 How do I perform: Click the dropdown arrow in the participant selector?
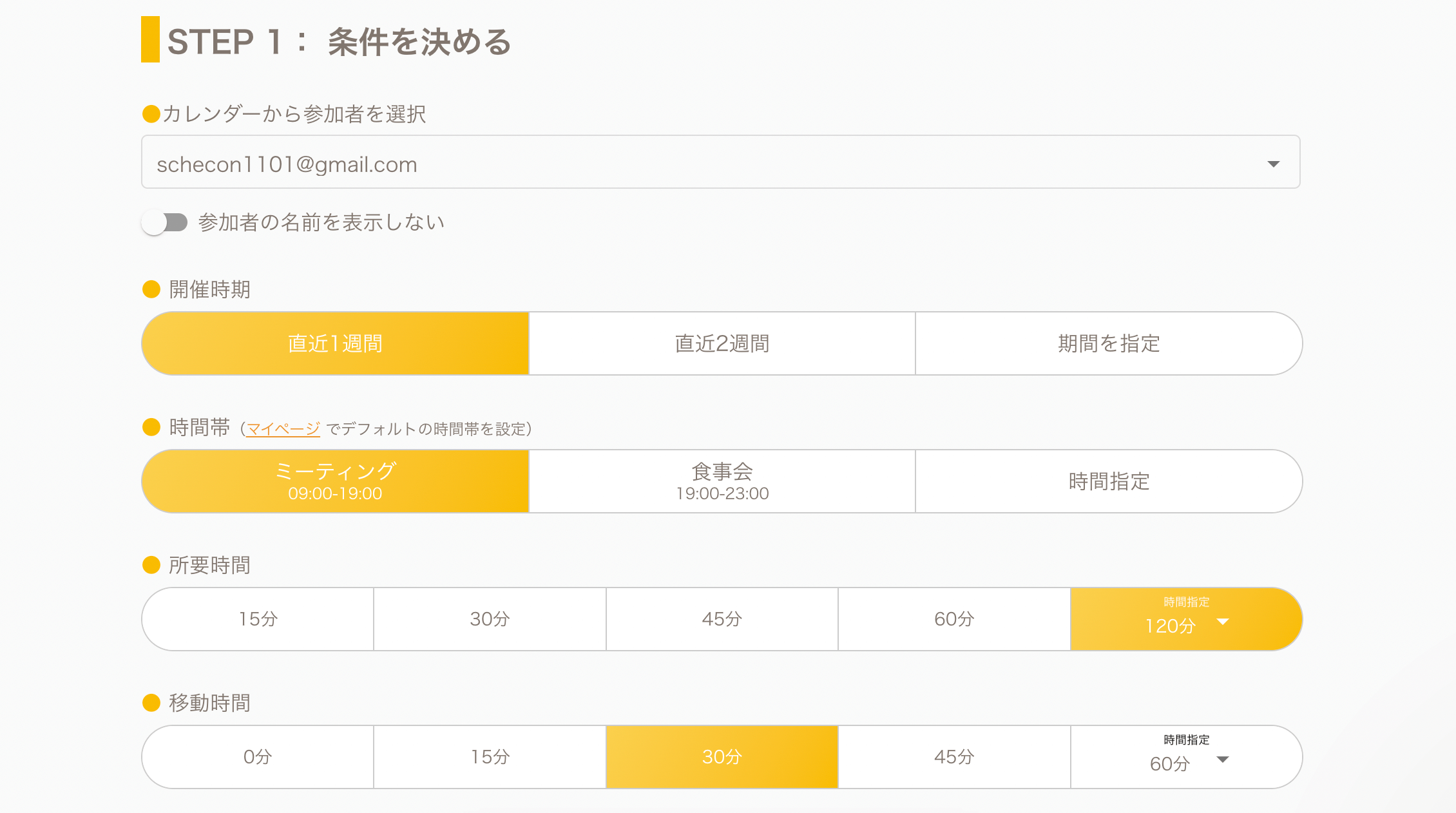pos(1273,164)
